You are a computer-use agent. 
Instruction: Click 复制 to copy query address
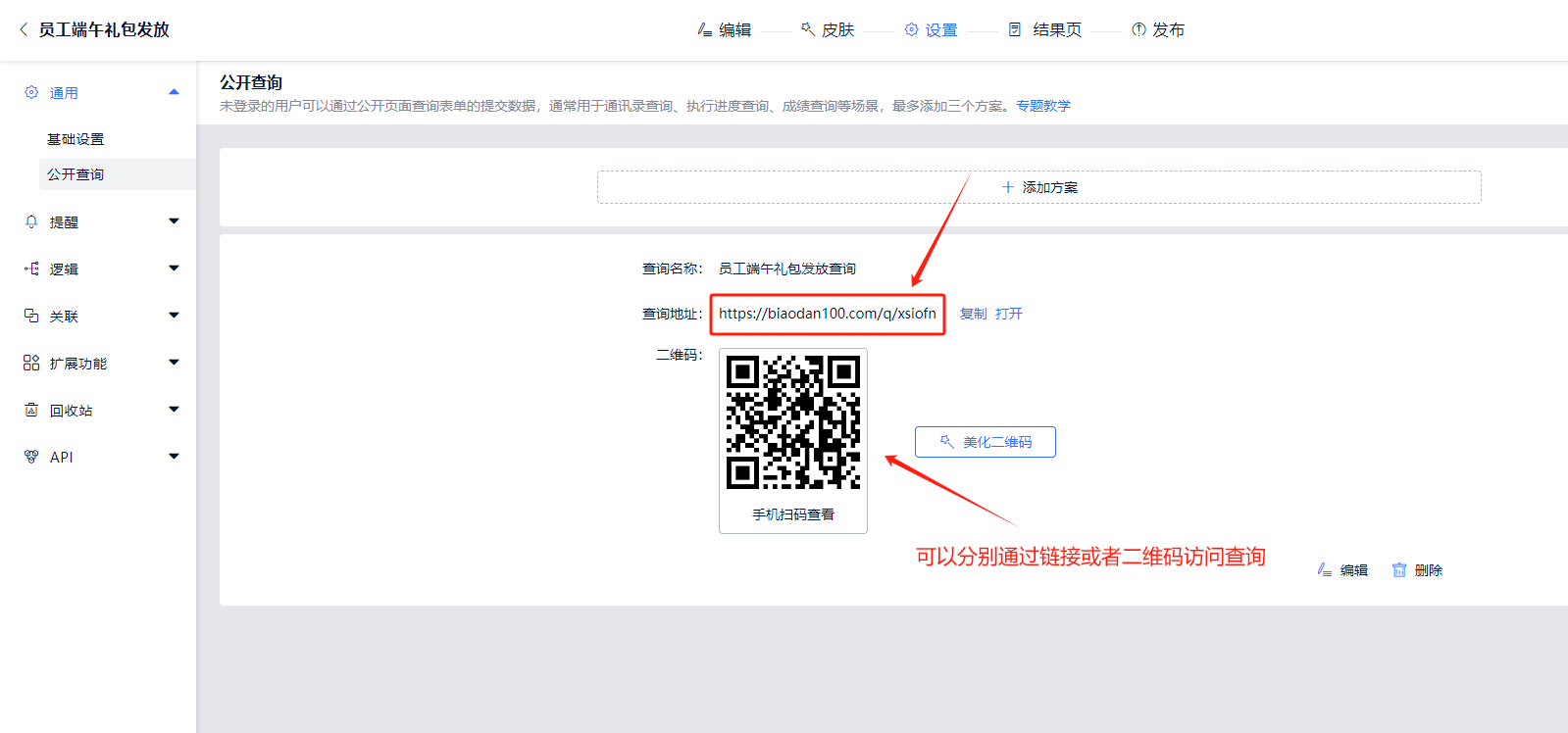pos(973,314)
